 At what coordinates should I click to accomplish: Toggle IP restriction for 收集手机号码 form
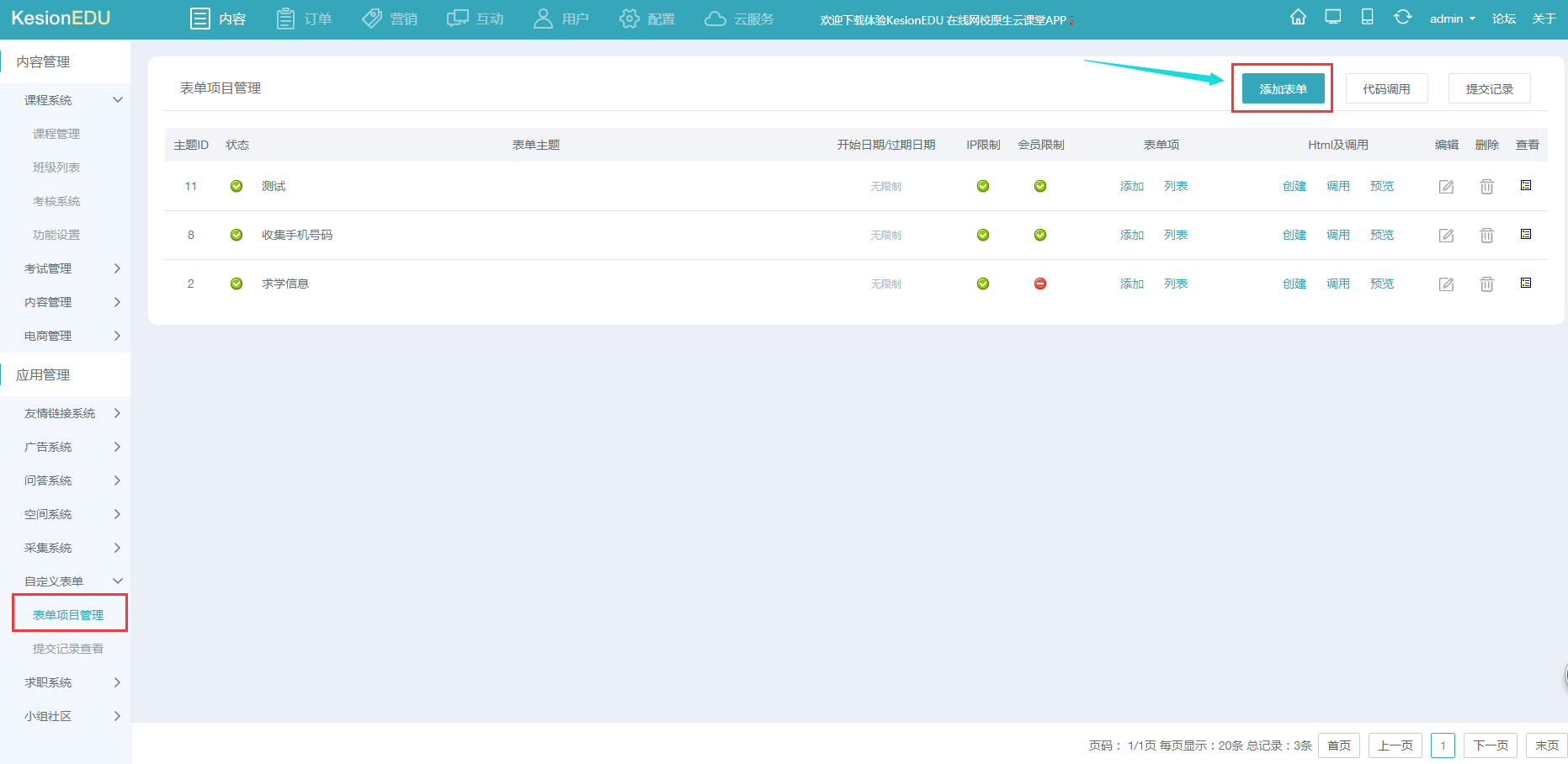[x=982, y=235]
